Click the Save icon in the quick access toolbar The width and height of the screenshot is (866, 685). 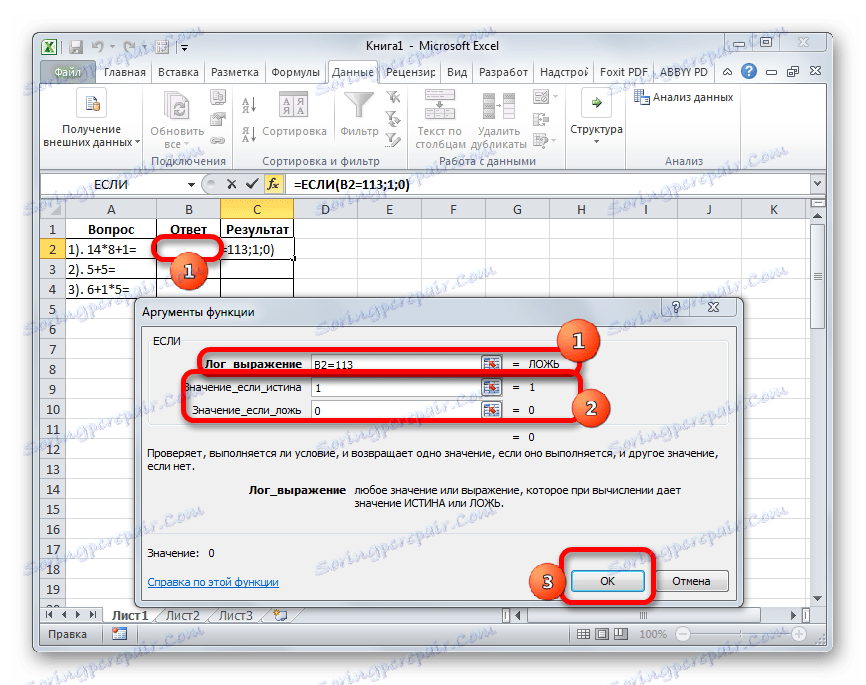[x=76, y=47]
